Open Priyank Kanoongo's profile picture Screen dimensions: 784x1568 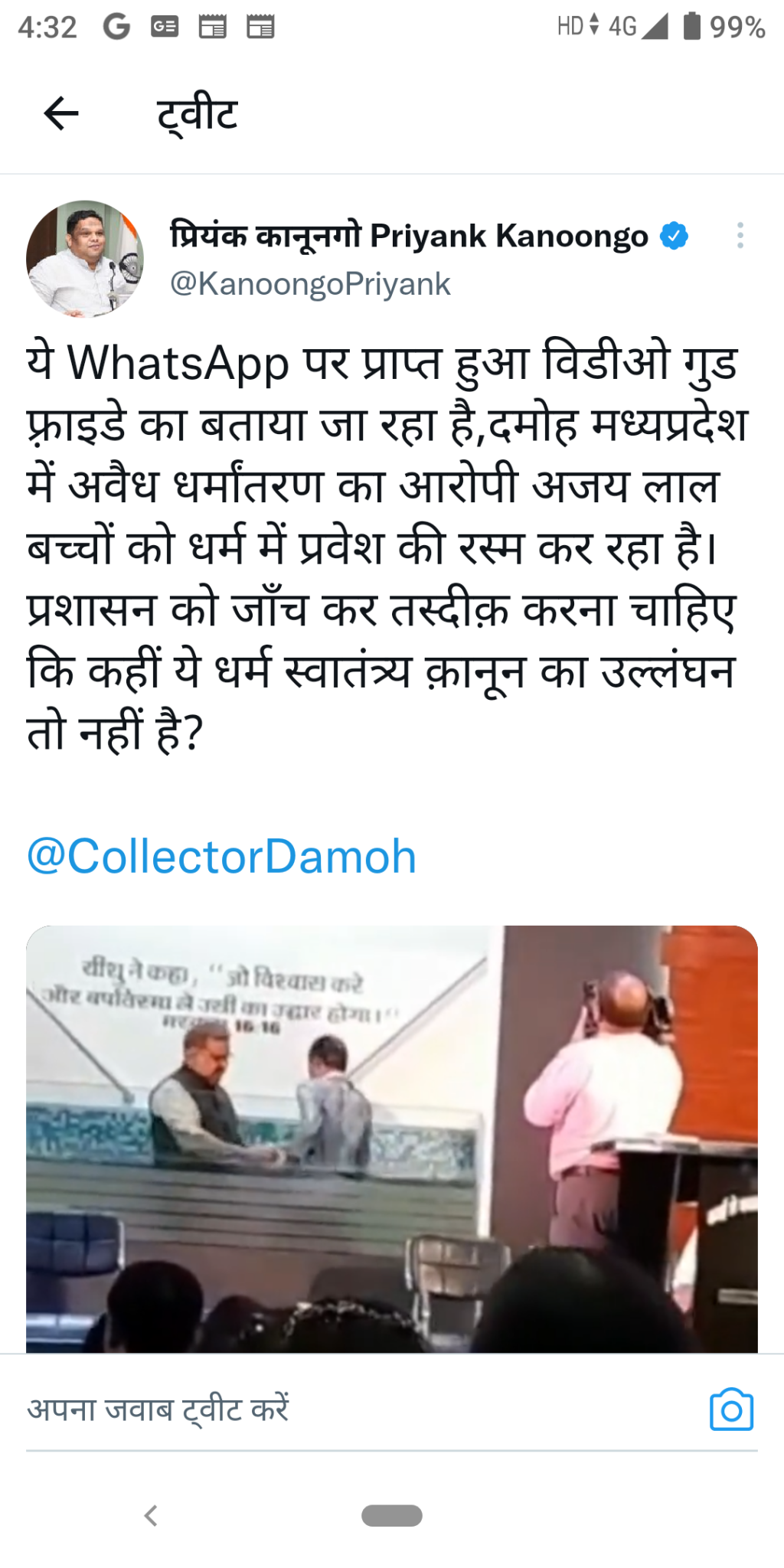click(x=85, y=259)
